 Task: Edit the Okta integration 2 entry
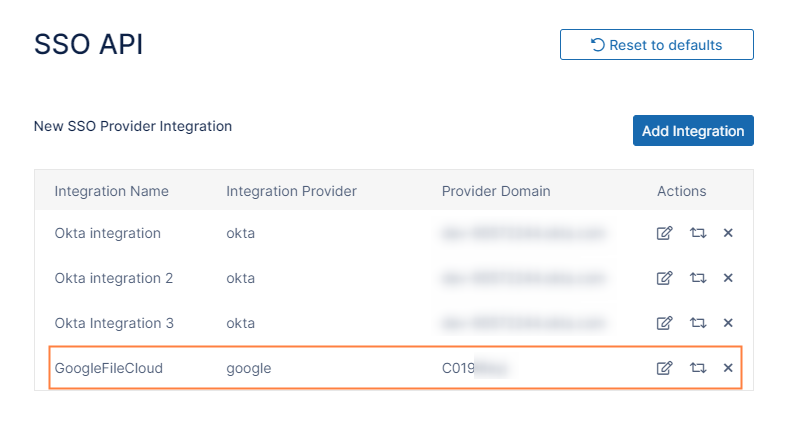click(664, 278)
